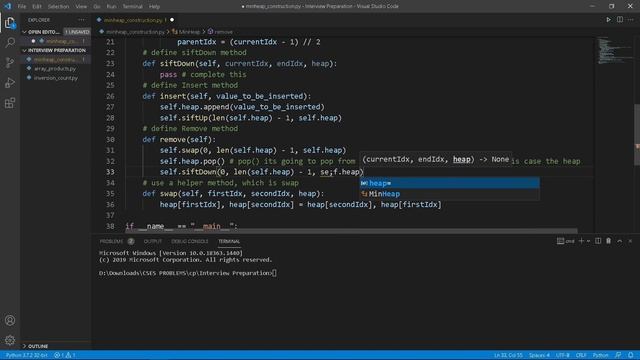Viewport: 640px width, 360px height.
Task: Create a new terminal with plus icon
Action: point(581,241)
